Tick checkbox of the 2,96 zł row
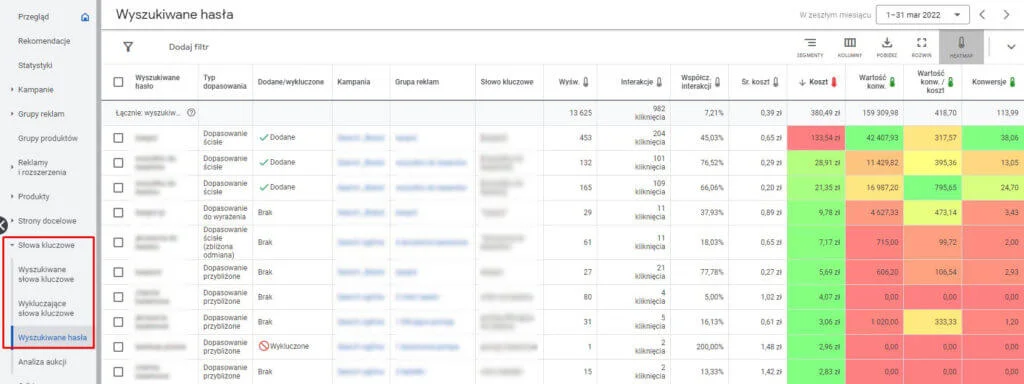Image resolution: width=1024 pixels, height=384 pixels. [118, 347]
